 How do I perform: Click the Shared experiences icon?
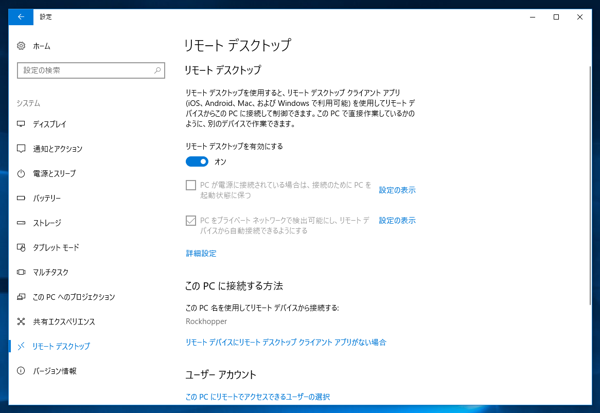(21, 322)
